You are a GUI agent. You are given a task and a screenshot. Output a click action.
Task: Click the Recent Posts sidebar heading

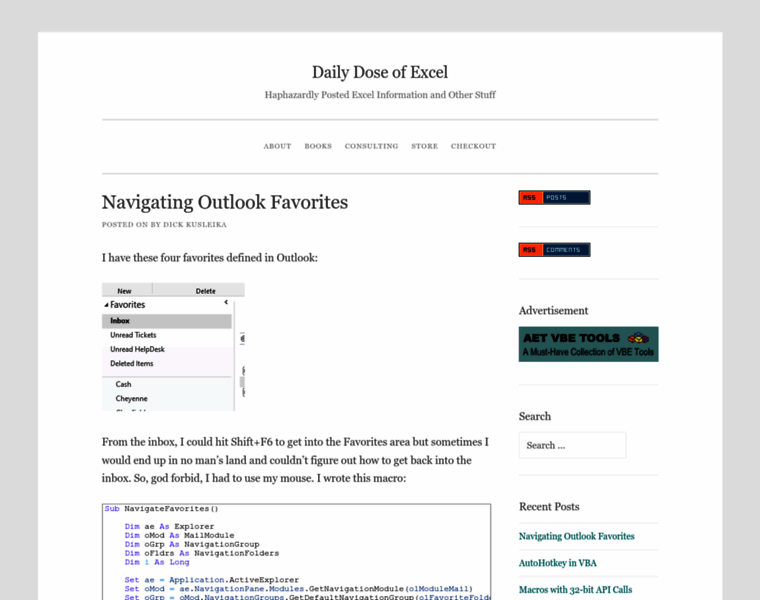click(x=549, y=506)
